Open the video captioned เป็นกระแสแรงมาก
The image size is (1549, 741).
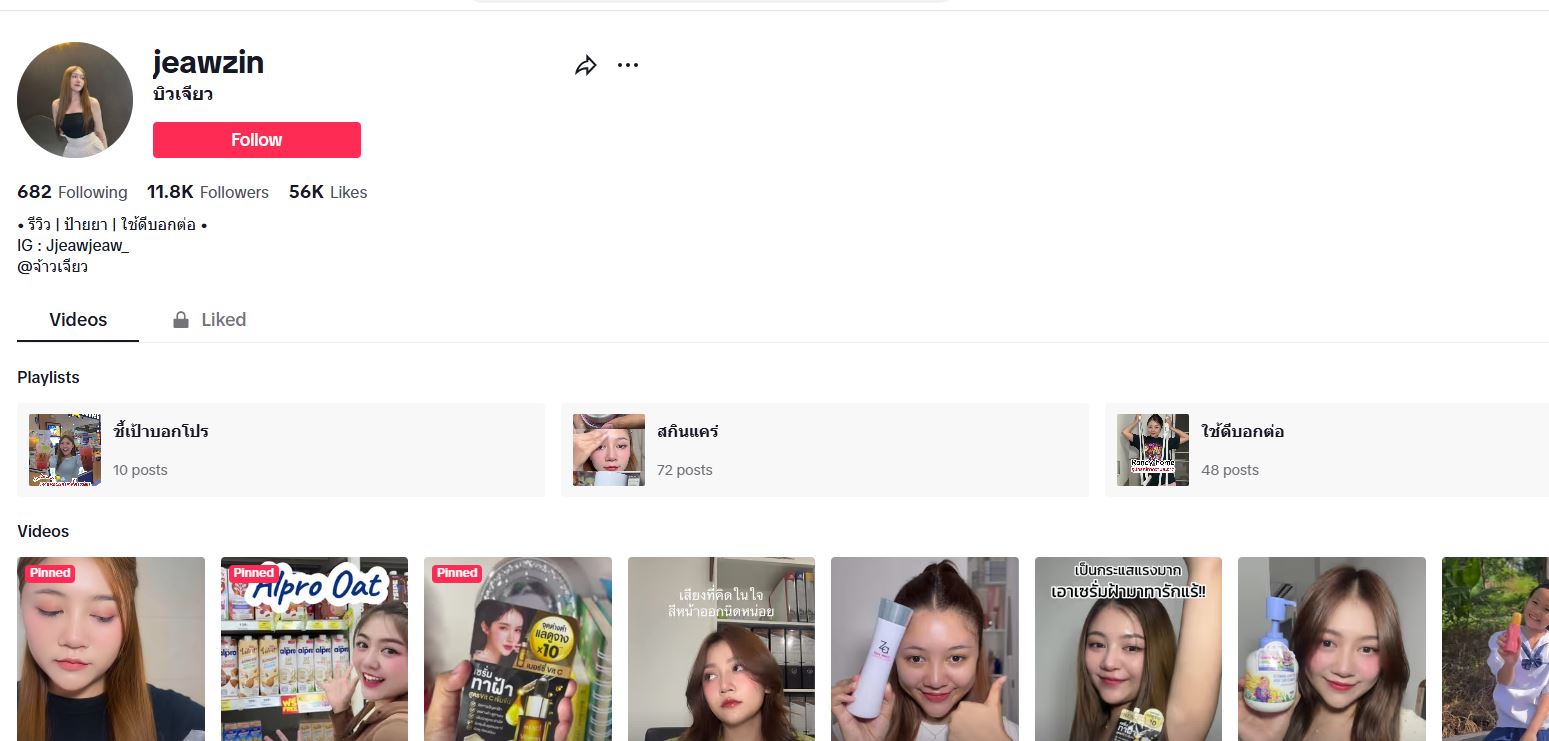tap(1128, 649)
